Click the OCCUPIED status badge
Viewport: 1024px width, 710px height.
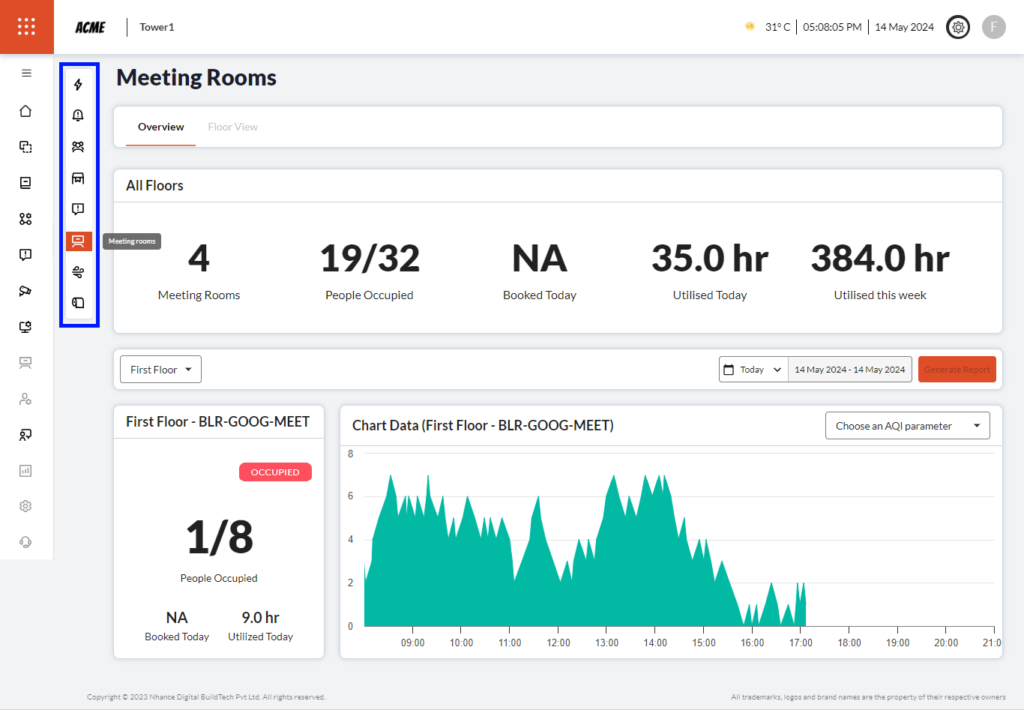coord(275,472)
